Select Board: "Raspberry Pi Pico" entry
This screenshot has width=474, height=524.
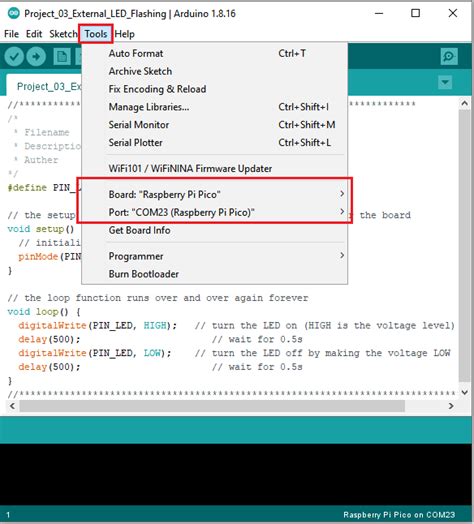click(x=215, y=194)
